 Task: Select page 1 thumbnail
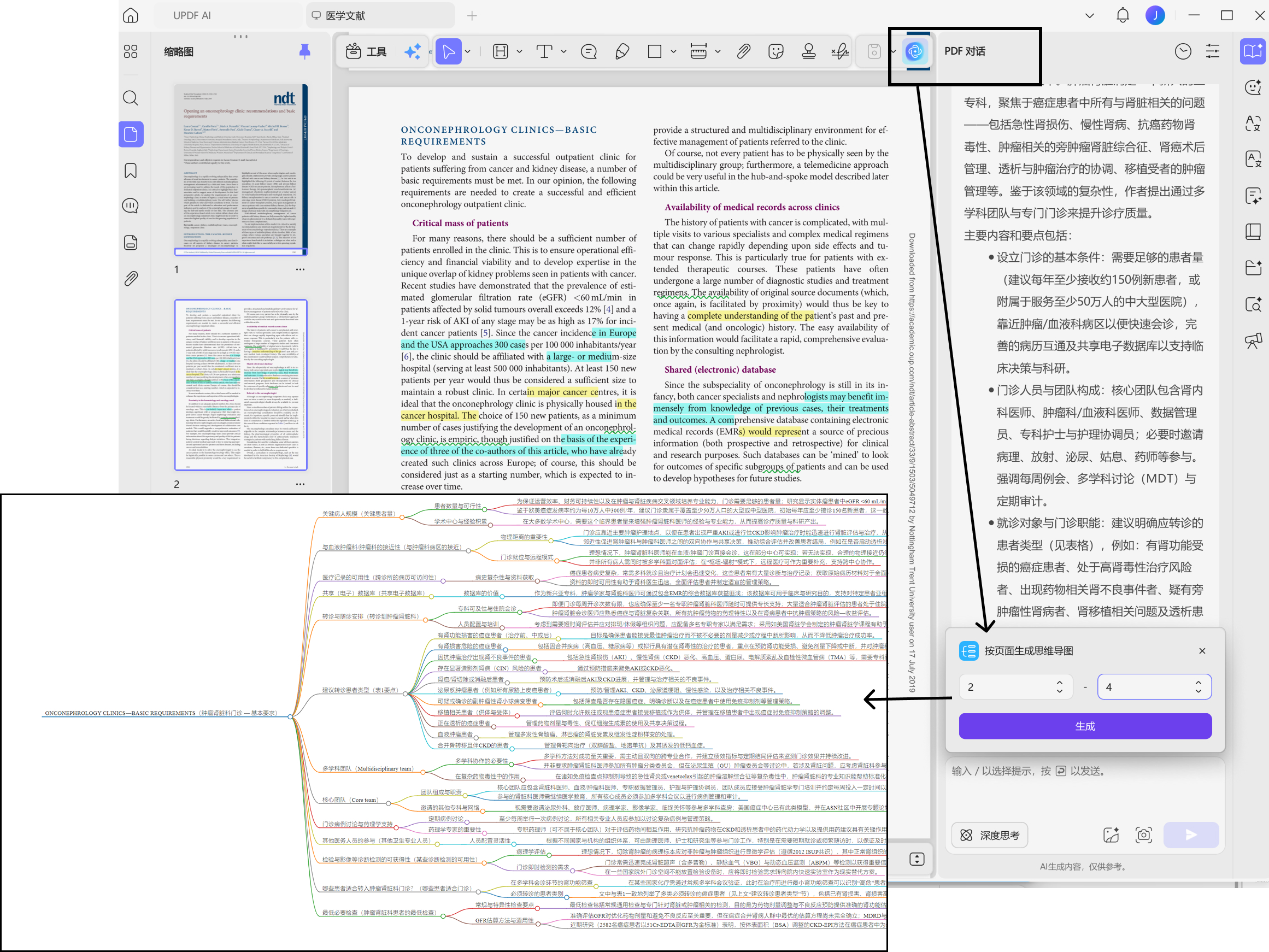(x=241, y=170)
